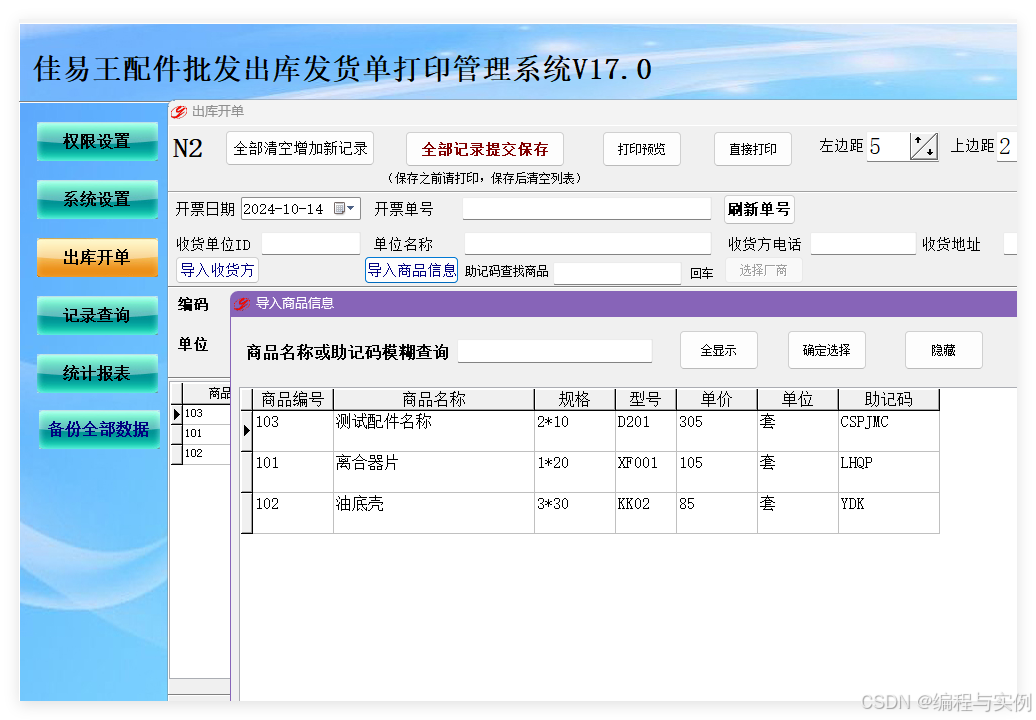Click the 商品名称 column header
The width and height of the screenshot is (1036, 720).
434,400
